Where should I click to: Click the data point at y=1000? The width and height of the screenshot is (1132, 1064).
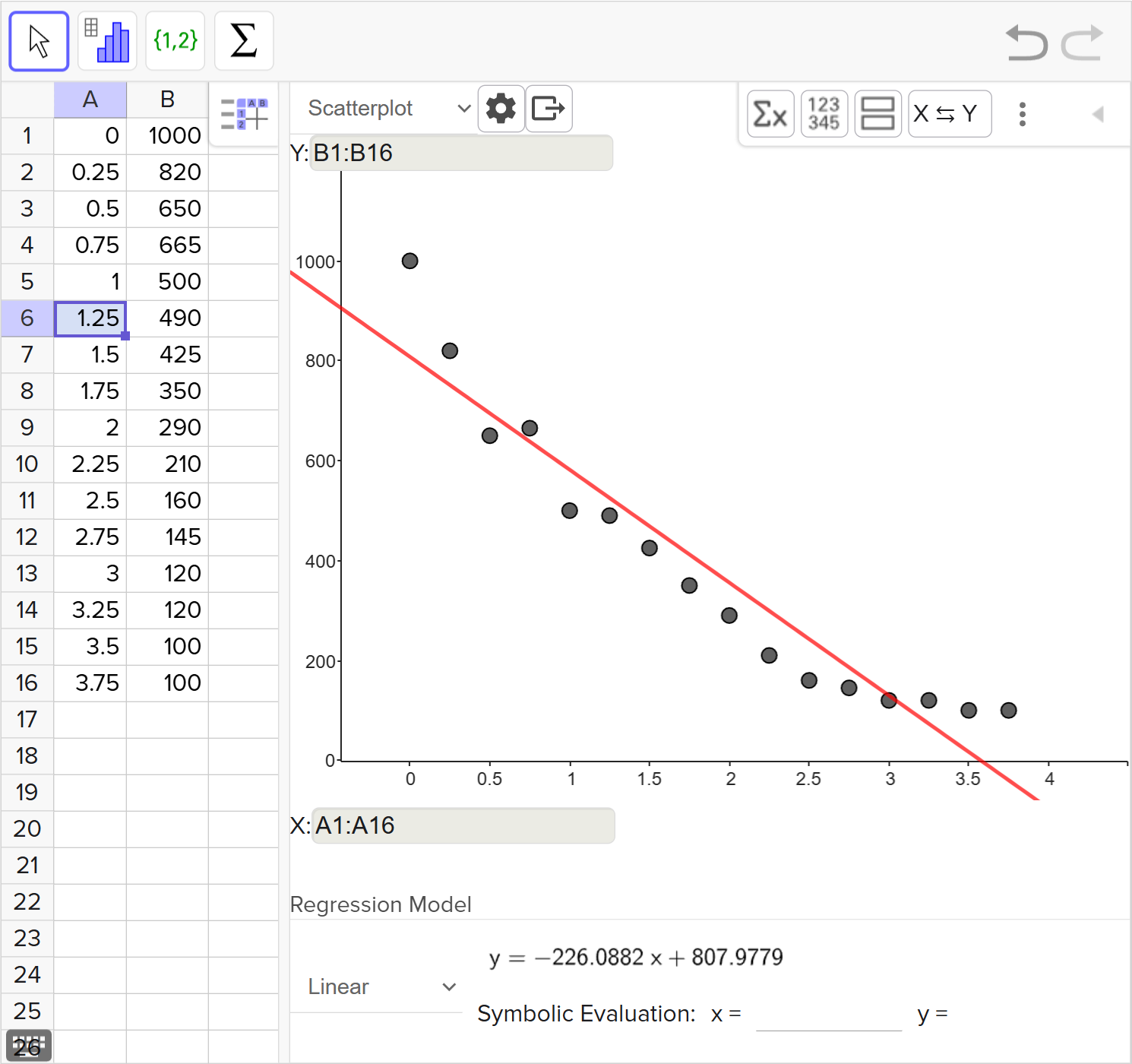coord(409,261)
